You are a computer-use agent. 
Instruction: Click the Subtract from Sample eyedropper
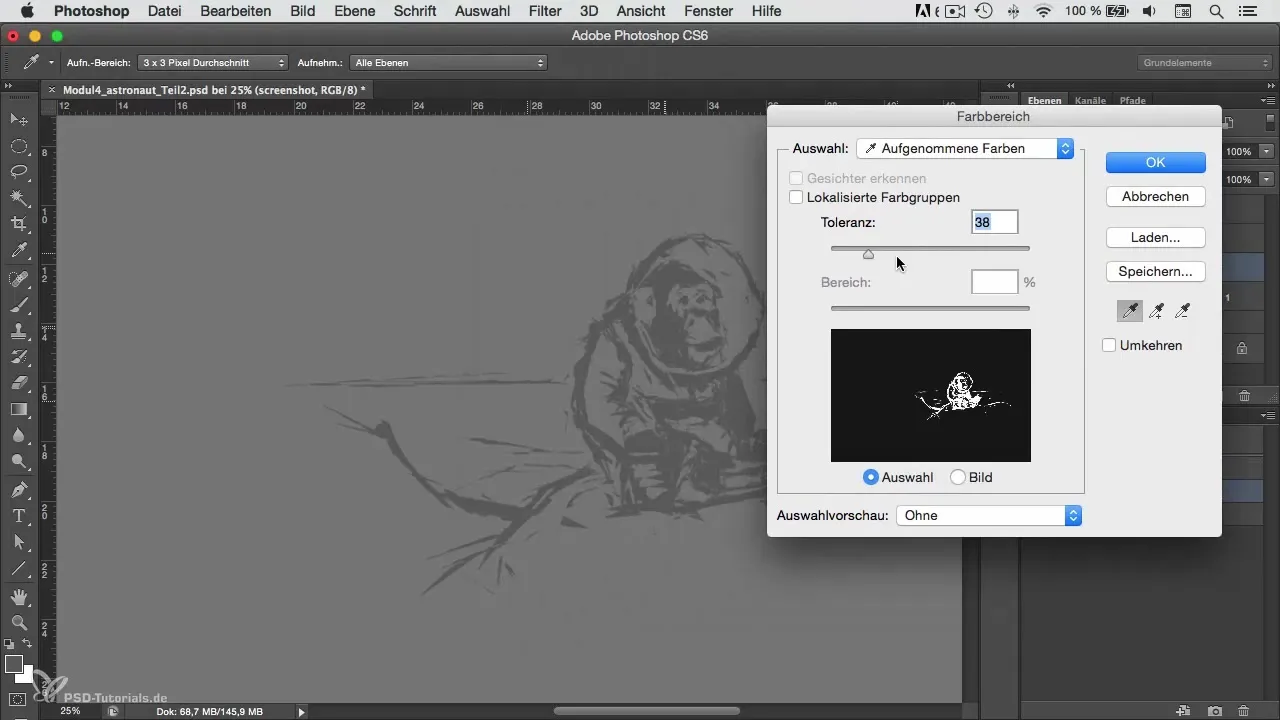[x=1182, y=312]
